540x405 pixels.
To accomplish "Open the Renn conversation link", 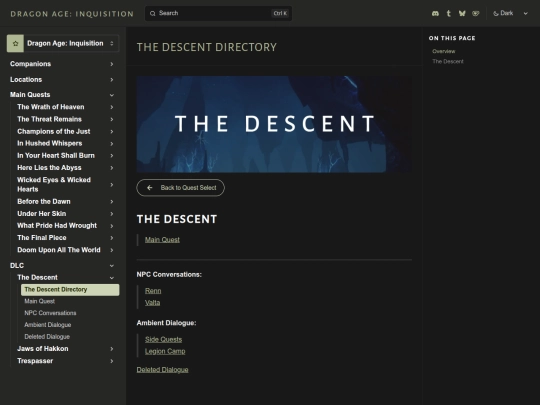I will tap(153, 291).
